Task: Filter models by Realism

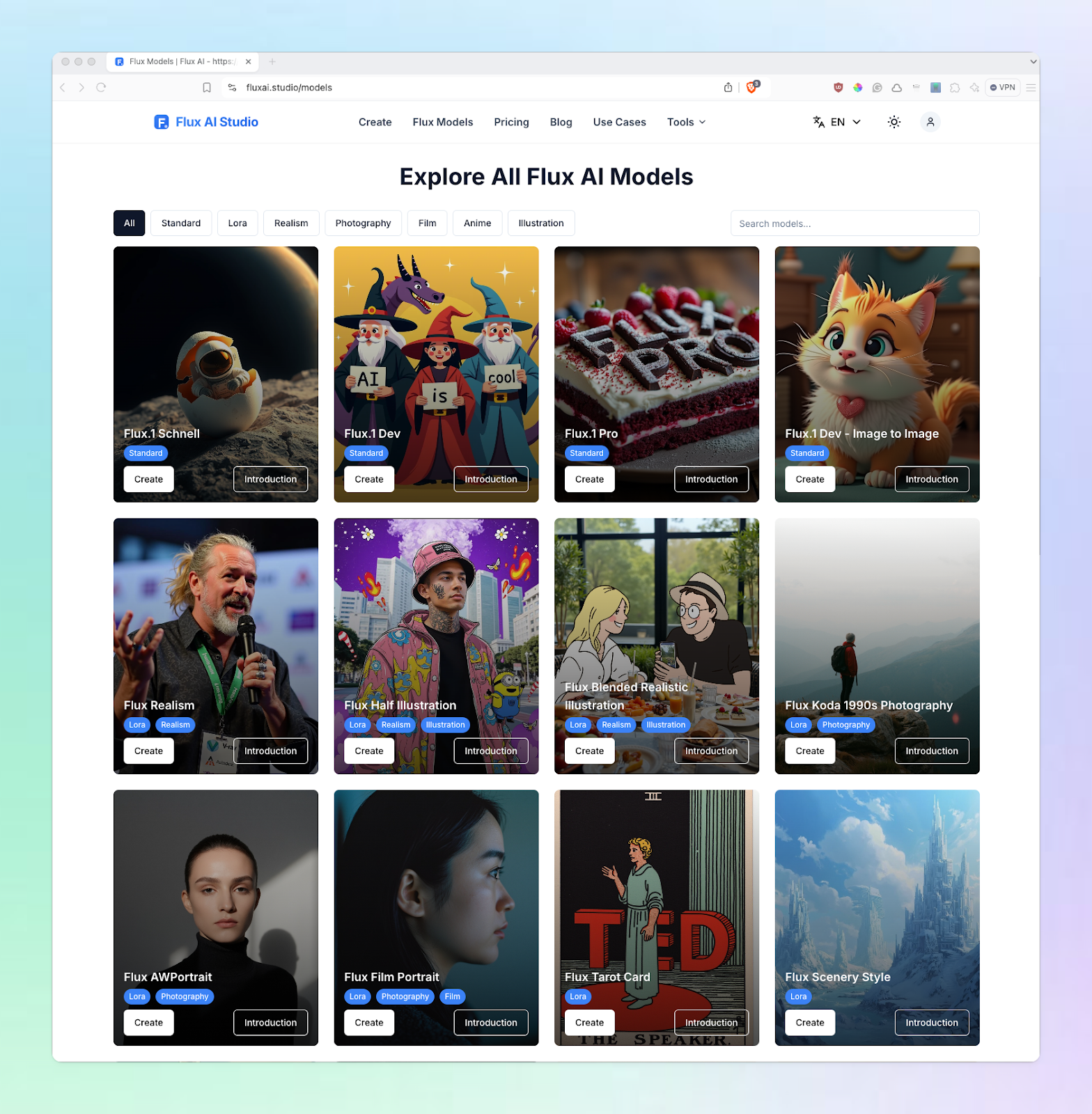Action: coord(291,223)
